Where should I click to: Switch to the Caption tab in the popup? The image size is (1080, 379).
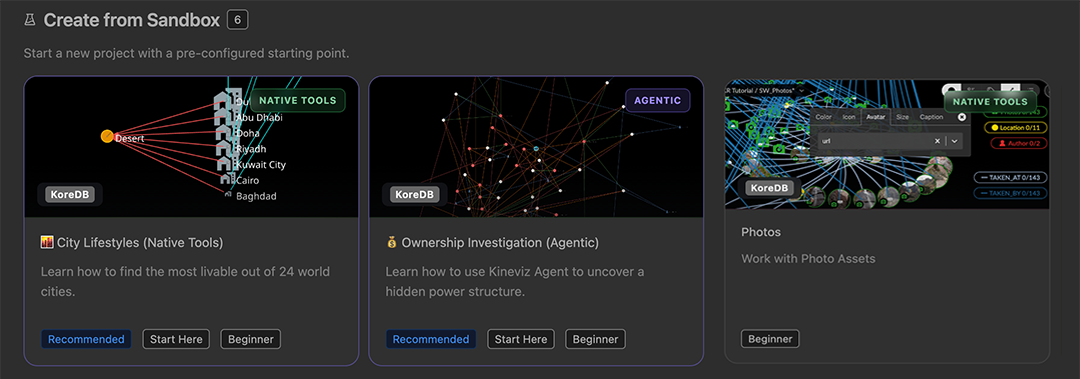[931, 117]
